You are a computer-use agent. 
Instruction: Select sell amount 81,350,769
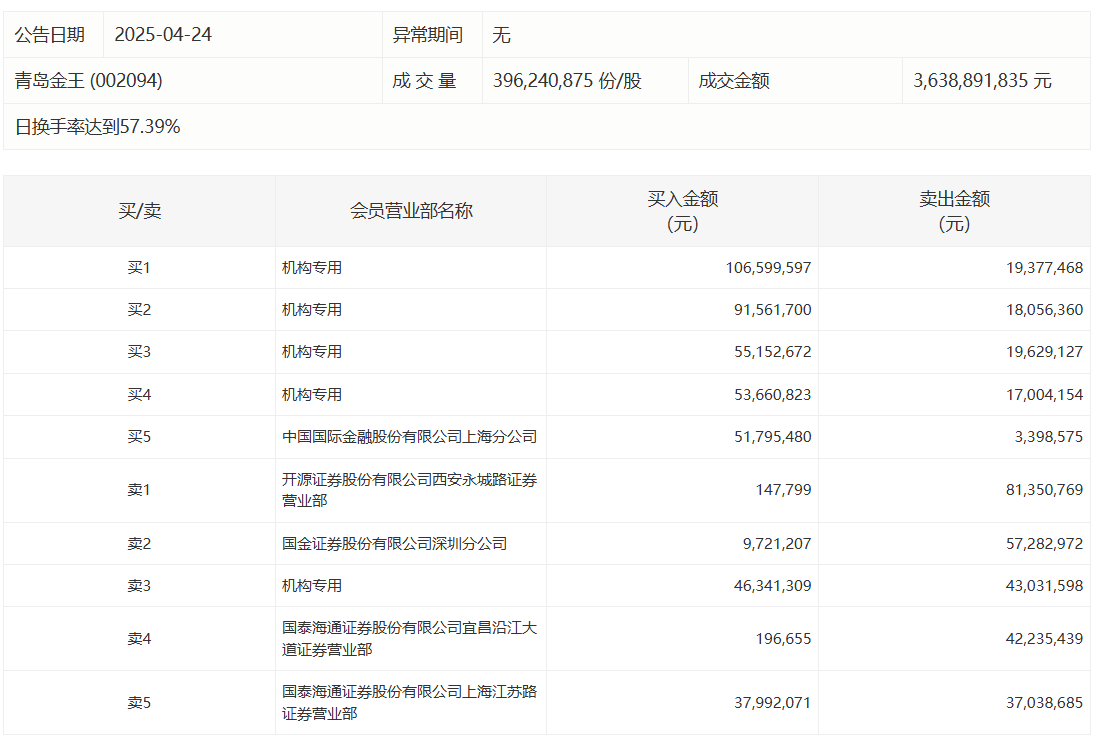click(1045, 490)
